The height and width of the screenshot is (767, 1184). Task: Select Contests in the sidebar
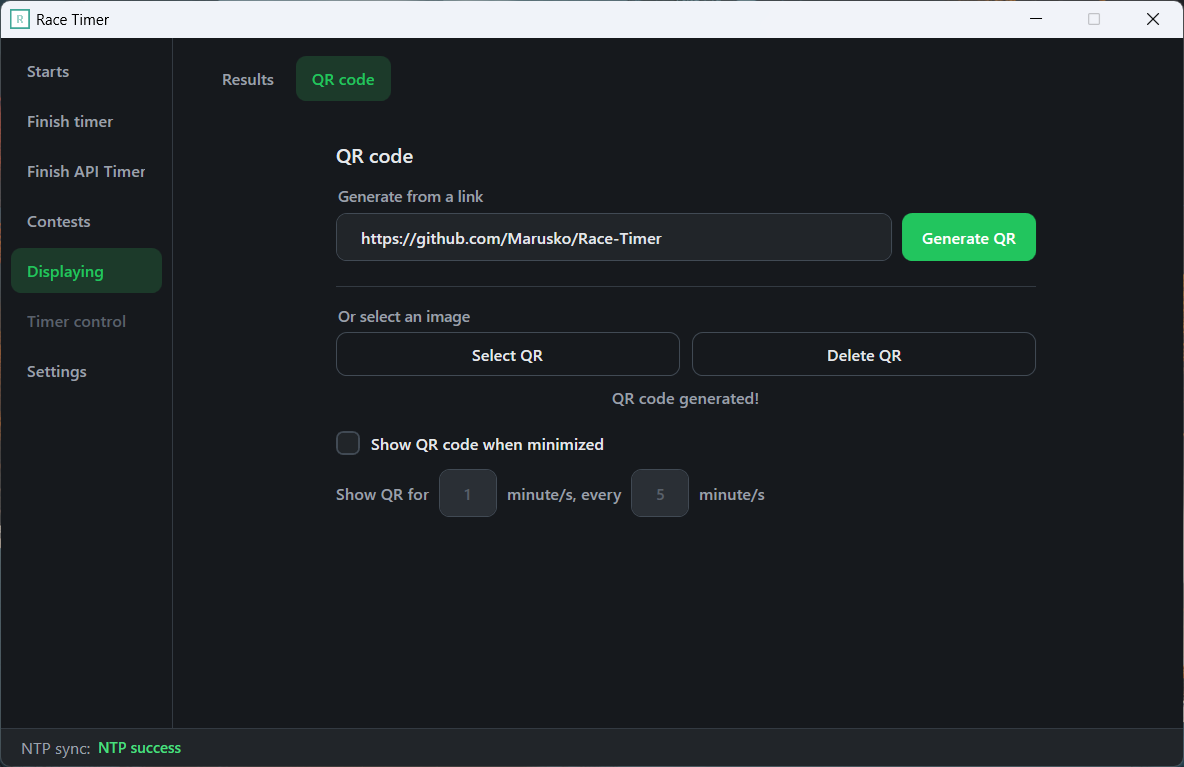[86, 221]
